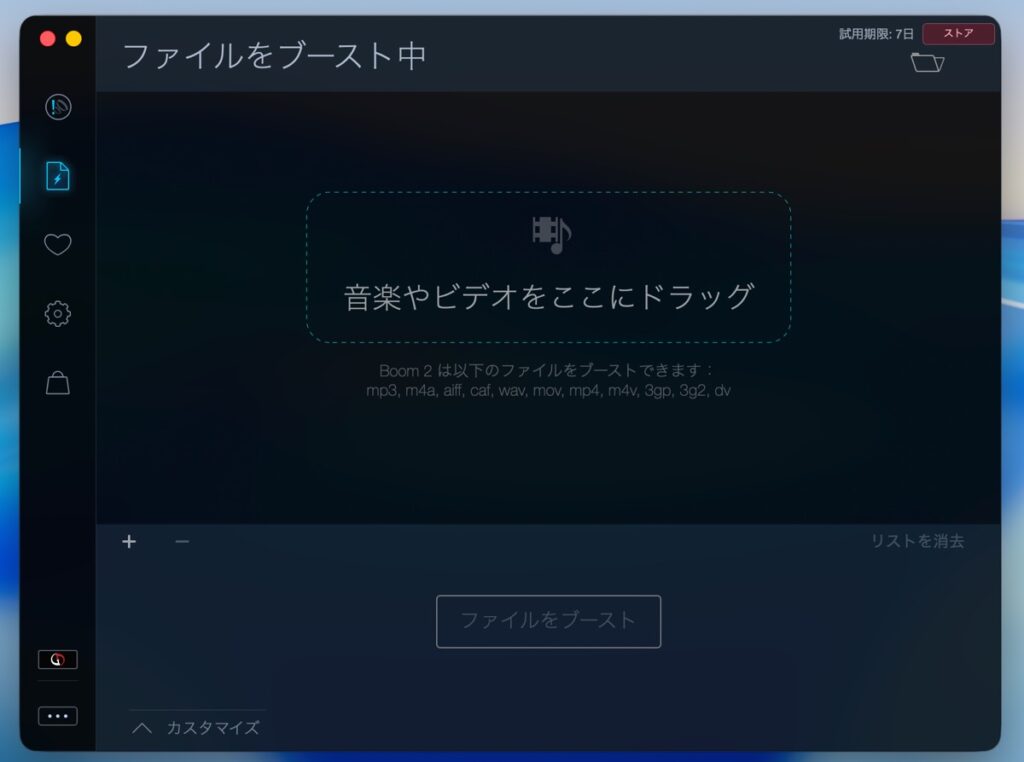Remove a file with the minus button
The width and height of the screenshot is (1024, 762).
tap(181, 542)
